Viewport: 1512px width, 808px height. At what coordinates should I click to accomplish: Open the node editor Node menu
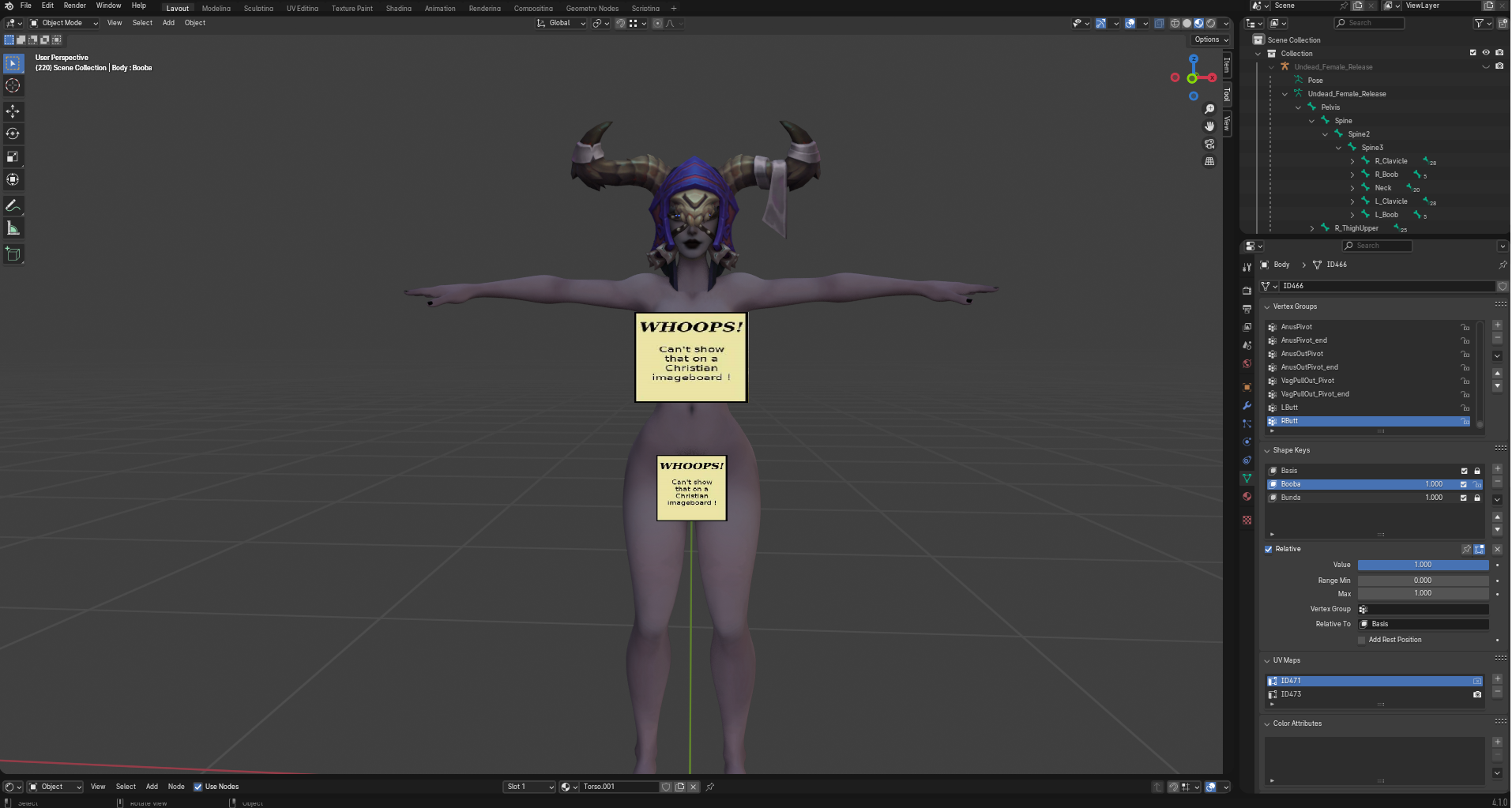coord(176,787)
